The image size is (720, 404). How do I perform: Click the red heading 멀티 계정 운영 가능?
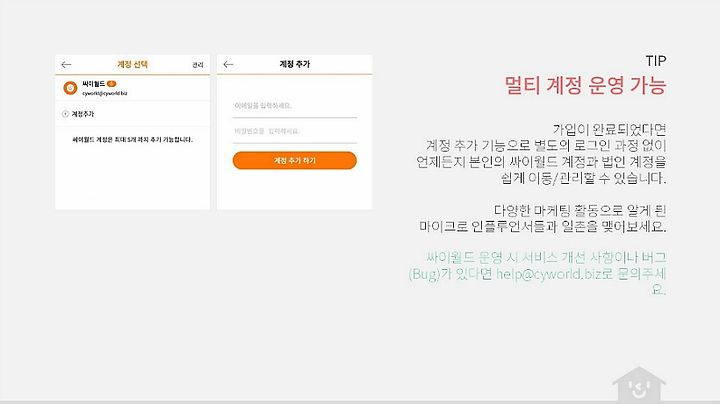coord(585,85)
